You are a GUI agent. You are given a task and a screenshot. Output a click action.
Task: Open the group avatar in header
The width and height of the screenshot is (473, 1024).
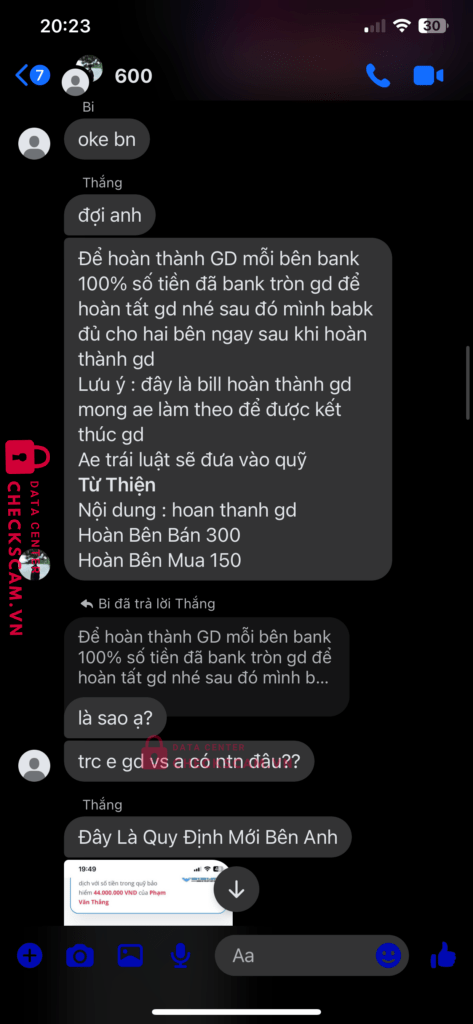click(82, 75)
